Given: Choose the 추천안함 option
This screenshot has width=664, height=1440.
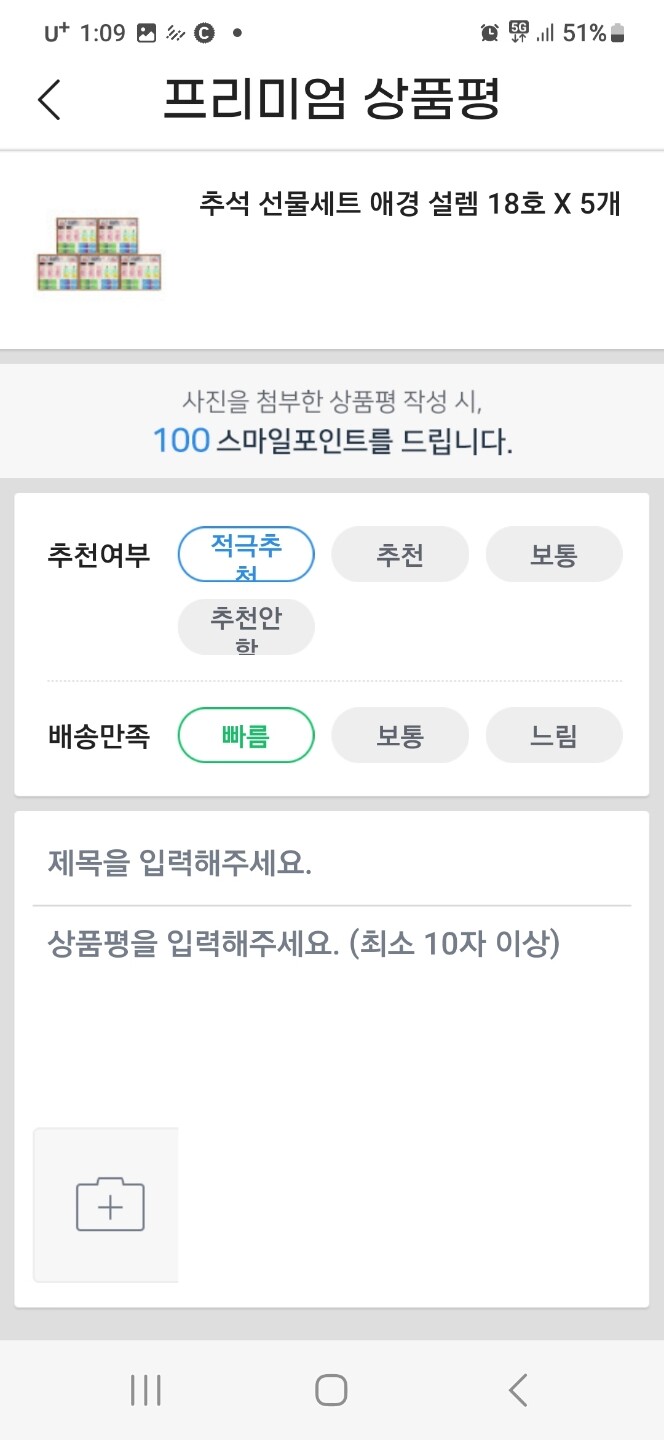Looking at the screenshot, I should tap(246, 626).
